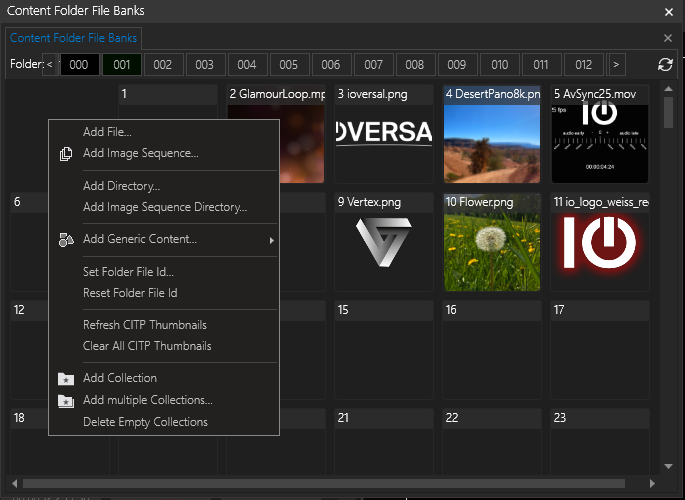Click the vertical scrollbar handle

pyautogui.click(x=668, y=110)
